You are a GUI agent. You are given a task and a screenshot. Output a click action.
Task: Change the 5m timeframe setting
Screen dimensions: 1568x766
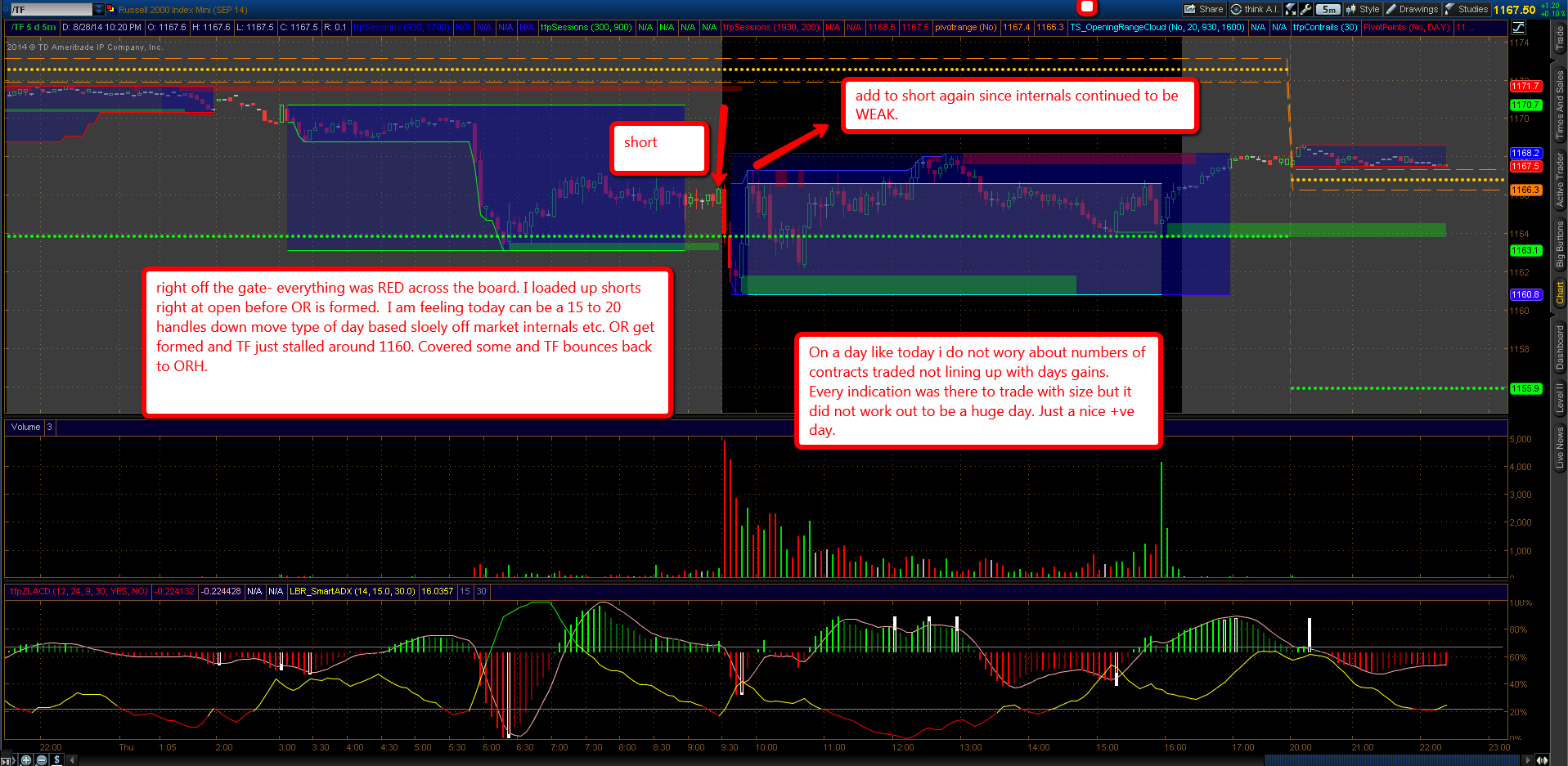pyautogui.click(x=1328, y=9)
